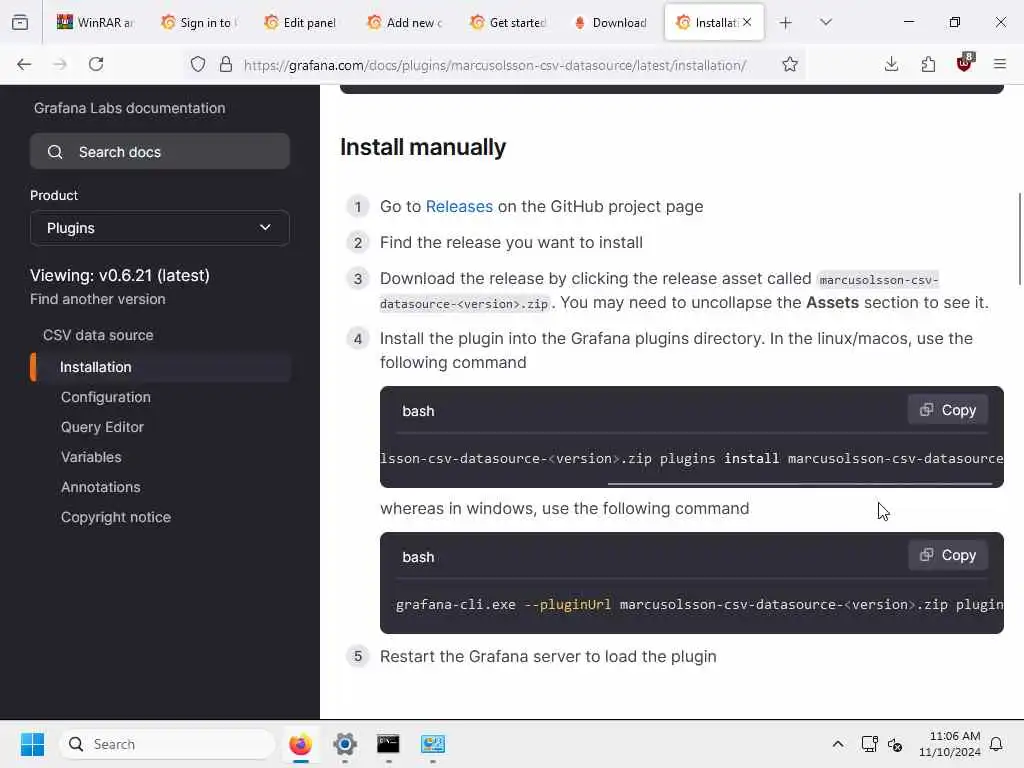Open Firefox from the taskbar
The image size is (1024, 768).
300,744
